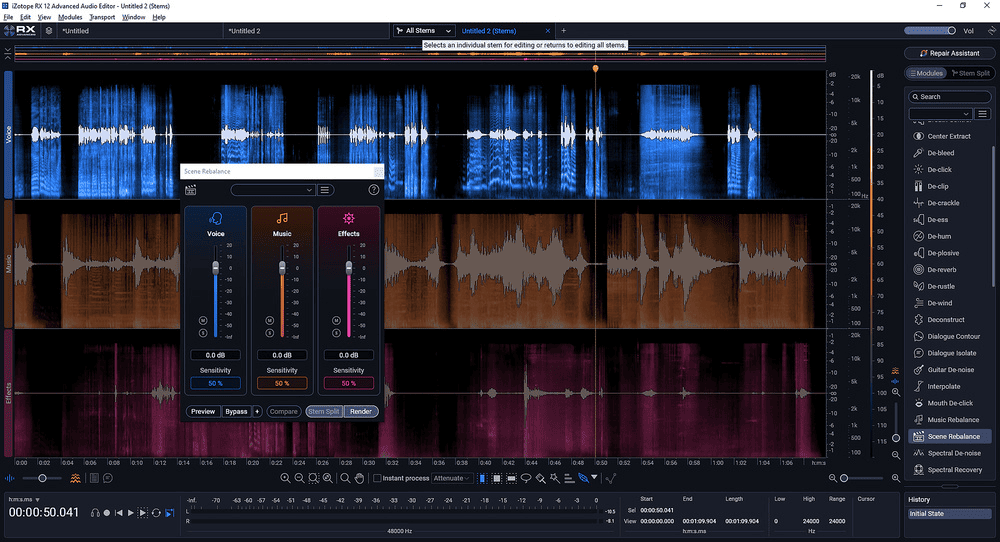
Task: Select the time selection tool icon
Action: coord(483,478)
